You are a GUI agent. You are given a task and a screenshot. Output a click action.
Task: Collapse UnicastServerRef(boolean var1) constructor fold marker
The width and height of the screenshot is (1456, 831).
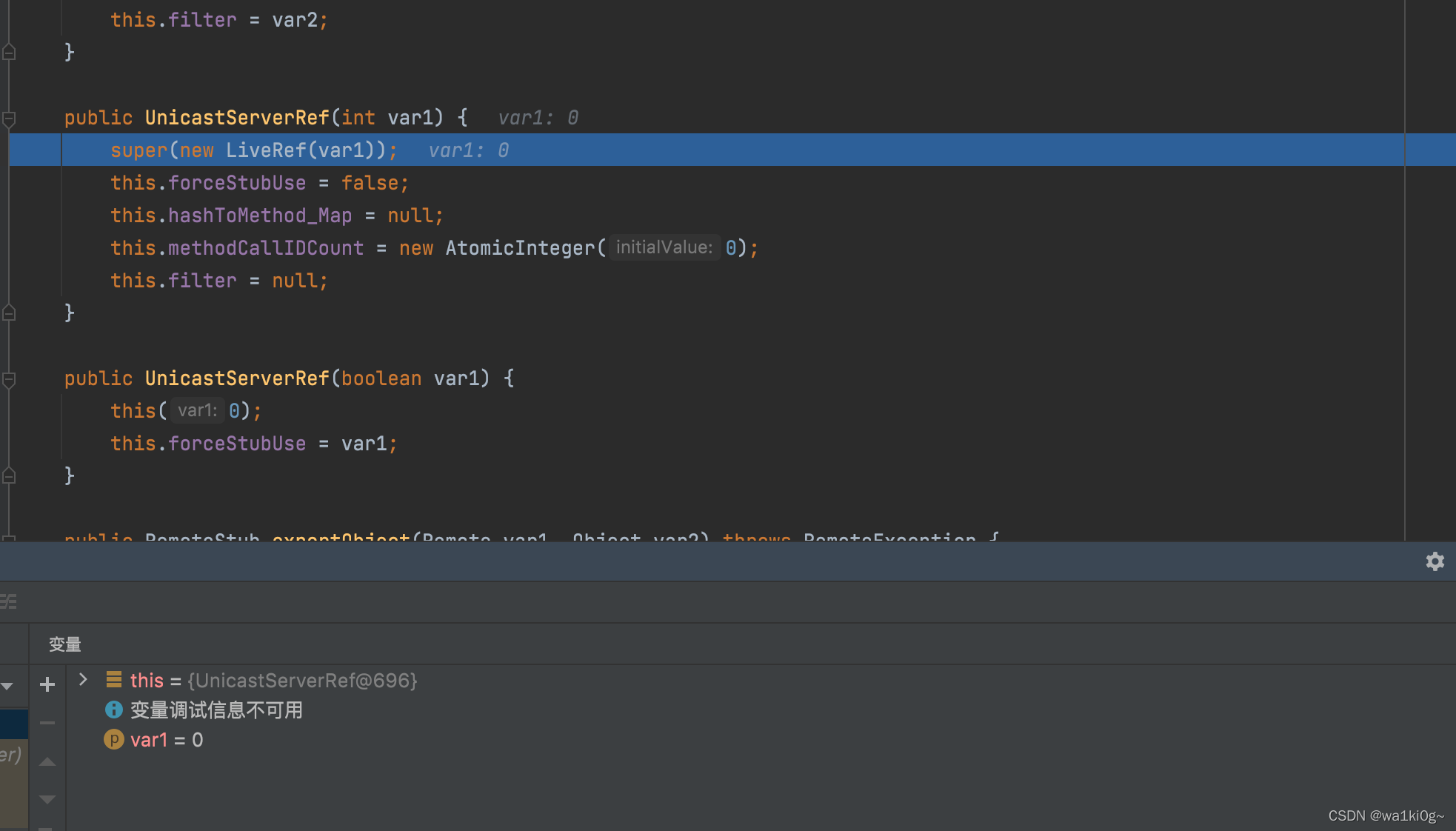[9, 379]
